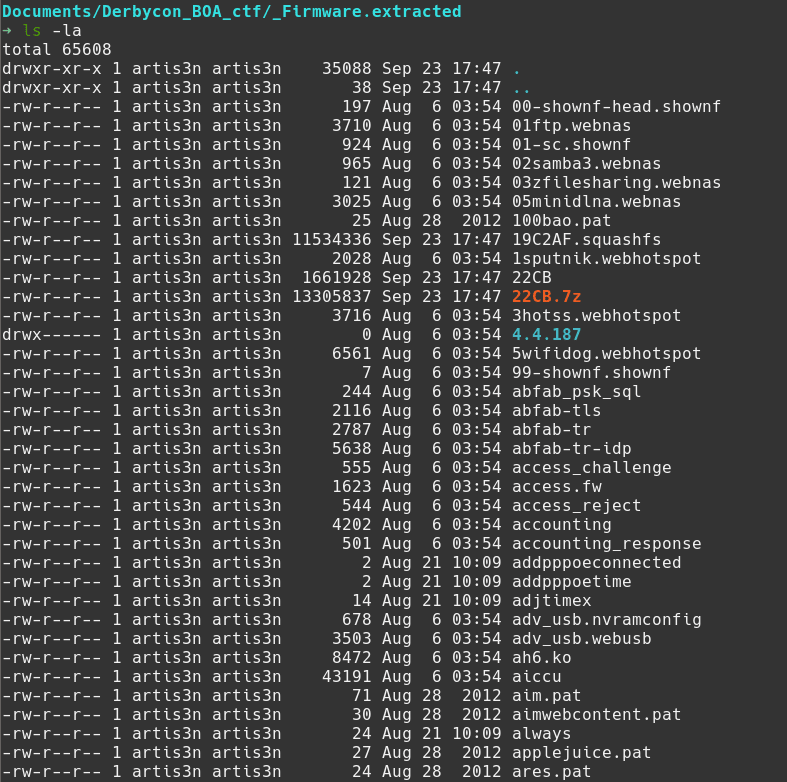Screen dimensions: 787x782
Task: Select the 99-shownf.shownf filename
Action: (591, 373)
